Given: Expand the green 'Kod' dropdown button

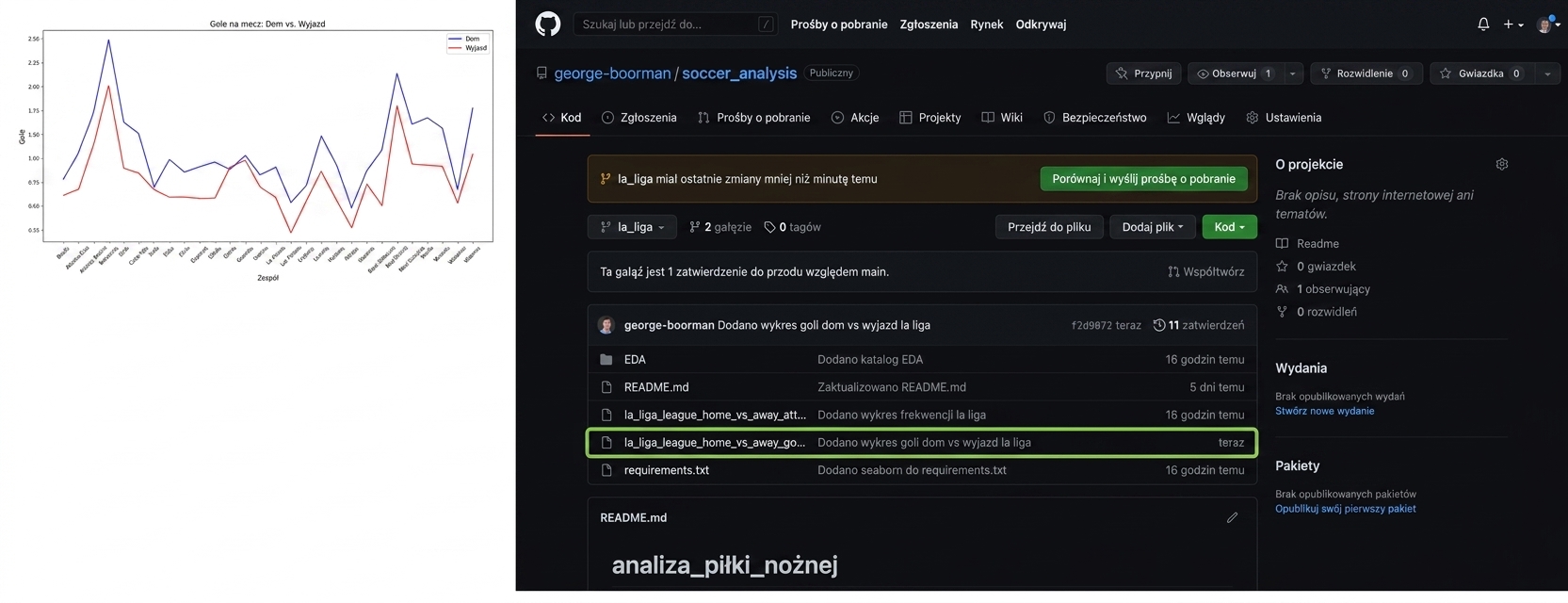Looking at the screenshot, I should point(1229,227).
